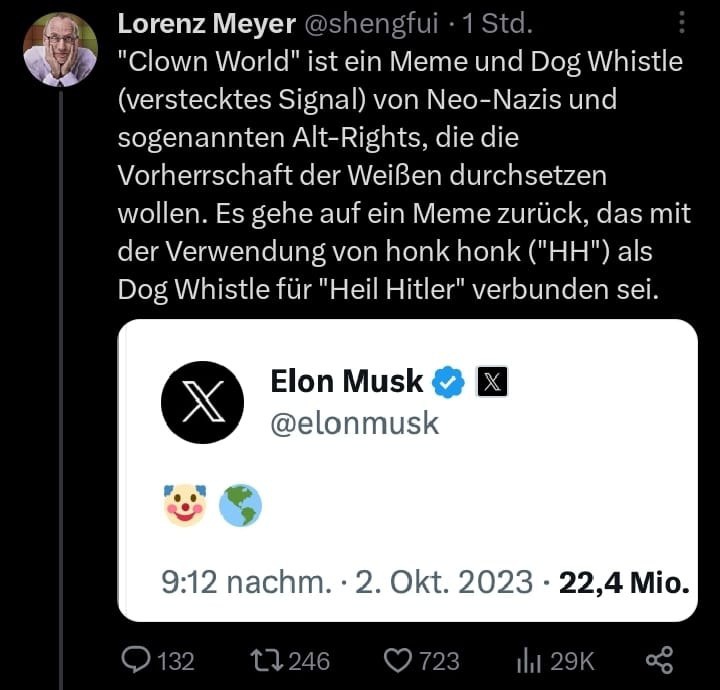The image size is (720, 690).
Task: Click the tweet text about Clown World
Action: pos(400,175)
